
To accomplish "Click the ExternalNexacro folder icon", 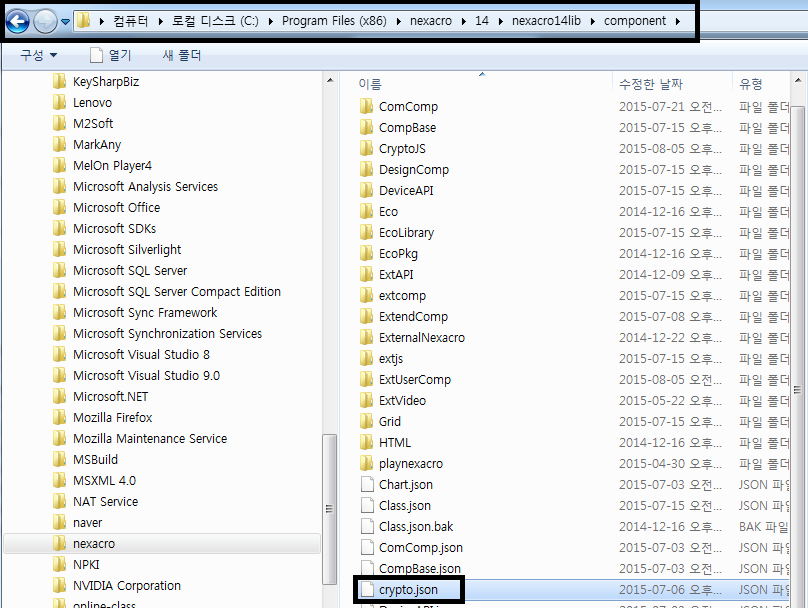I will 366,337.
